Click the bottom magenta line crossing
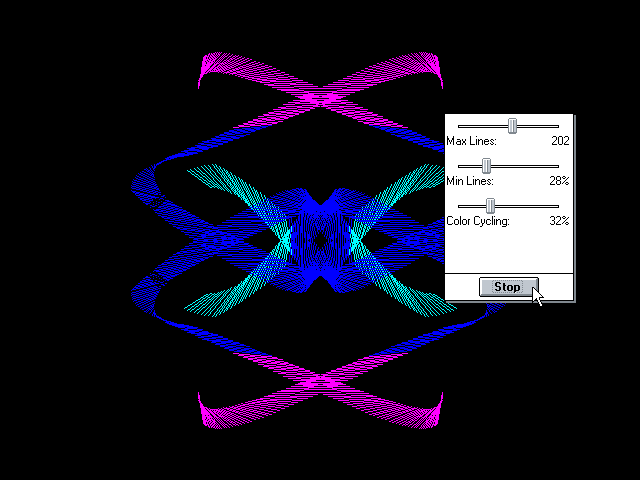 321,382
